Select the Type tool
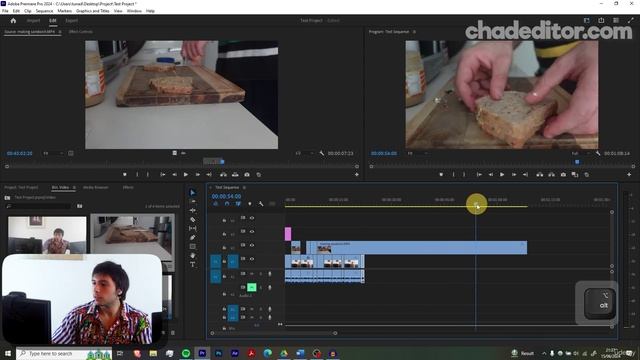The height and width of the screenshot is (360, 640). pos(193,264)
